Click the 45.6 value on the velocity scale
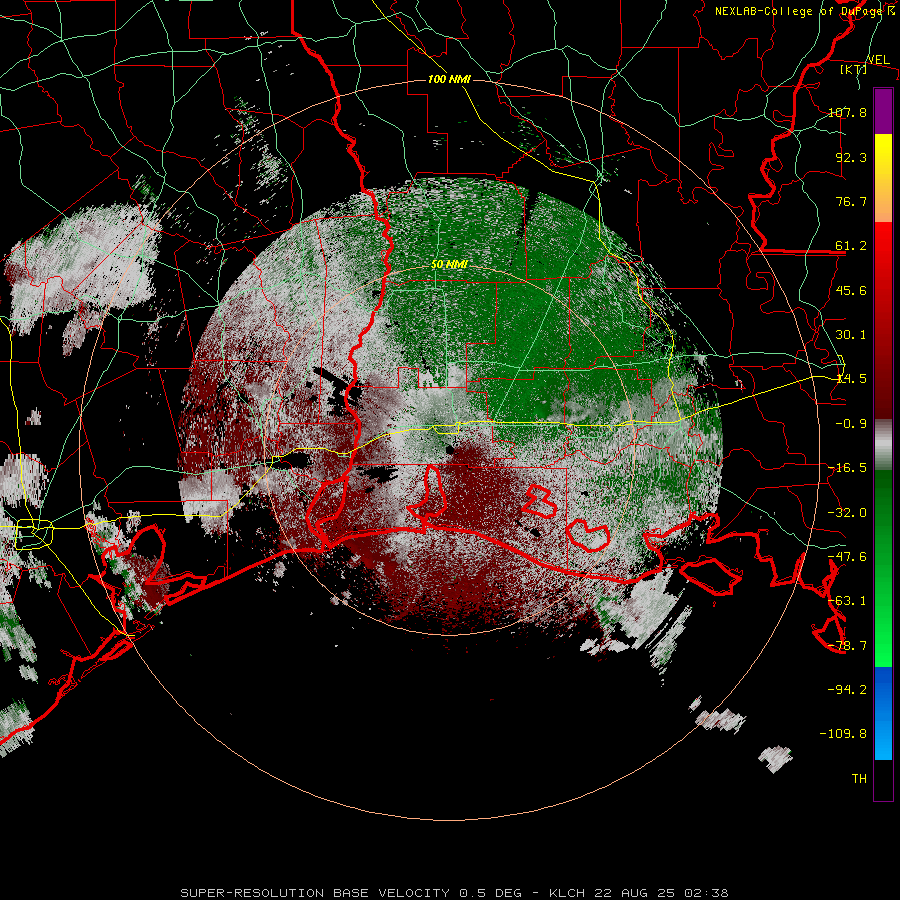 tap(851, 290)
